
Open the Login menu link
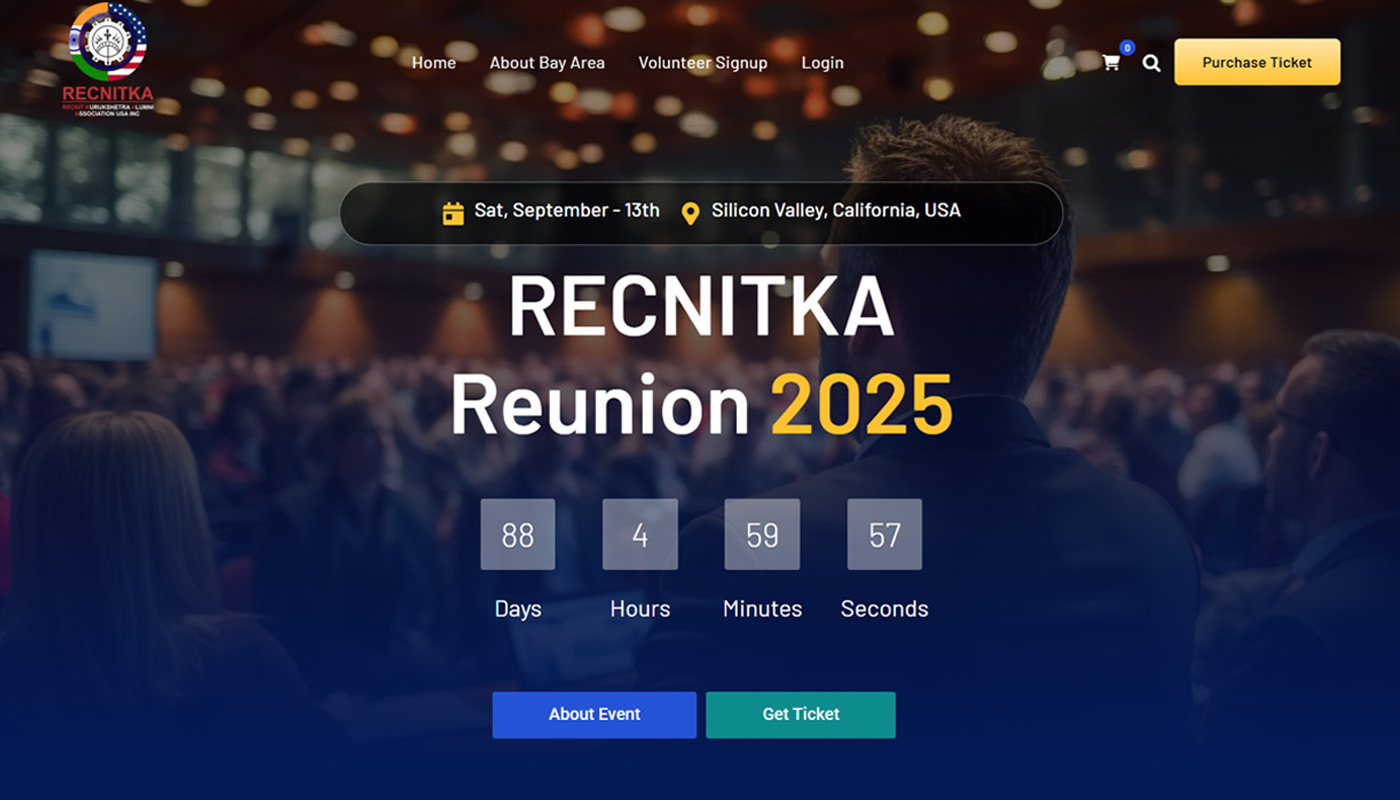(x=822, y=62)
